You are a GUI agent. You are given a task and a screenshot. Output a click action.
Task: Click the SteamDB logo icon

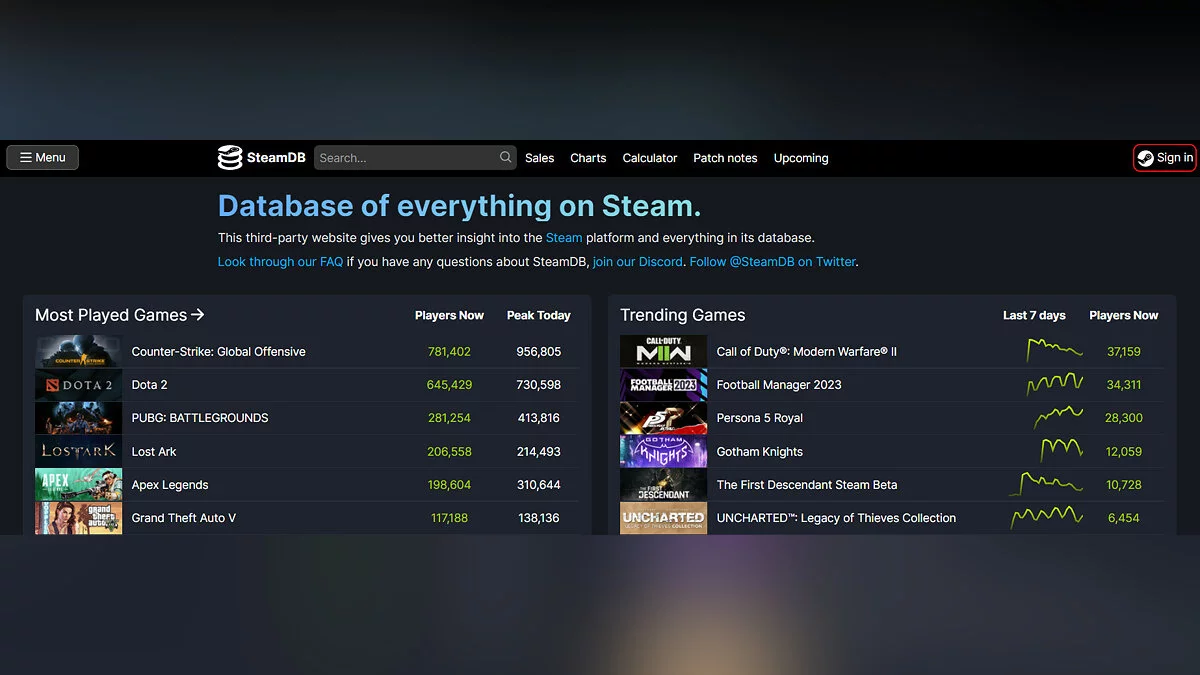click(x=231, y=158)
